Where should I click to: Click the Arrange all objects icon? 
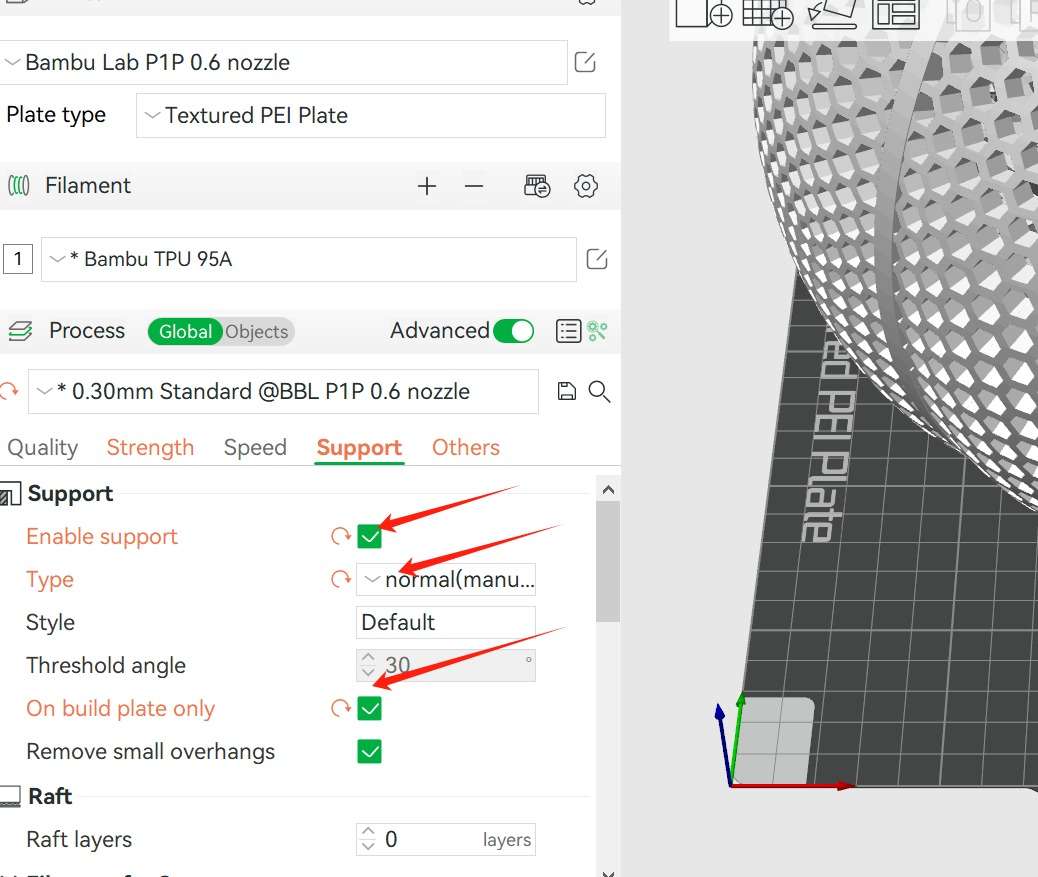point(895,13)
